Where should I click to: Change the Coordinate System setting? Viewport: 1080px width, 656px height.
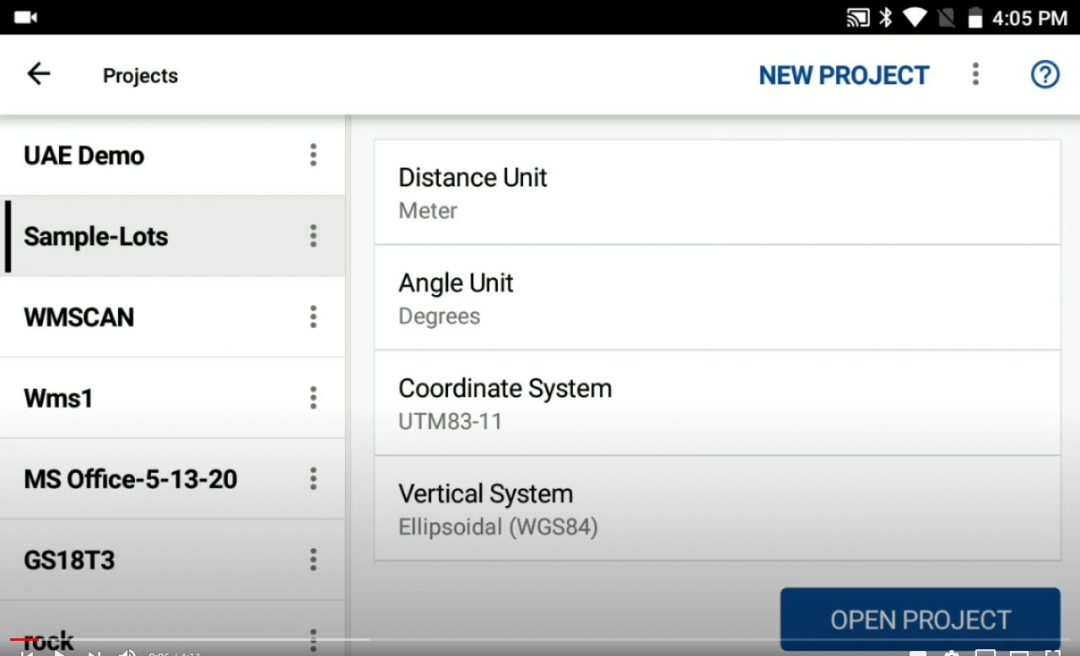(x=716, y=403)
